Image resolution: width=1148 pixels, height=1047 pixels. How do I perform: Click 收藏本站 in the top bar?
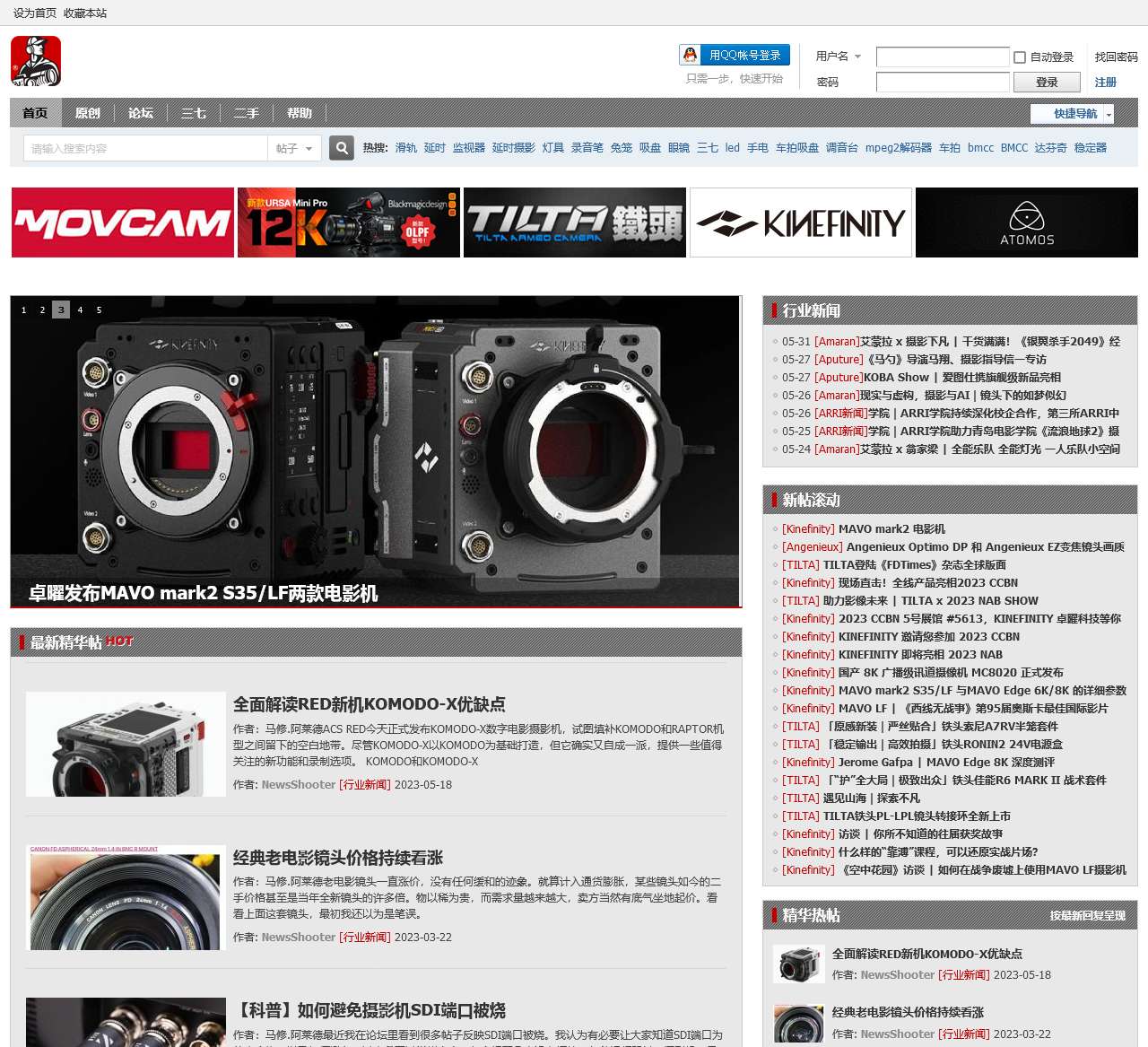[85, 13]
